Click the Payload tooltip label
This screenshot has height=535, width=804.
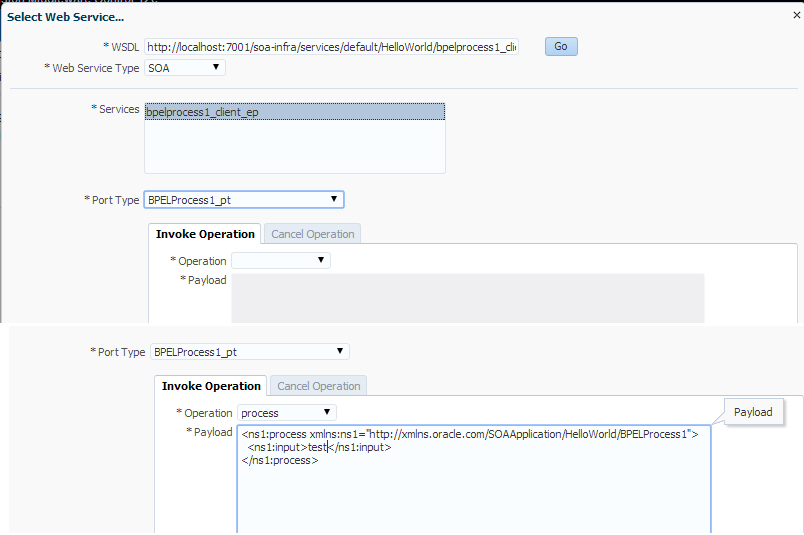coord(753,412)
